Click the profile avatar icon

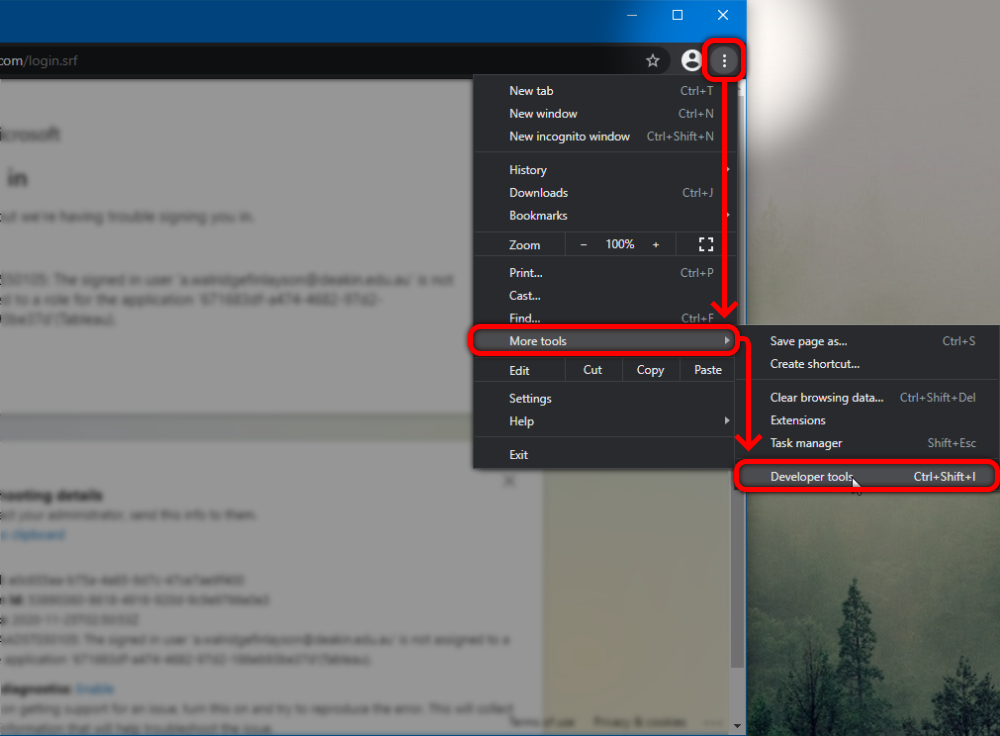coord(691,61)
